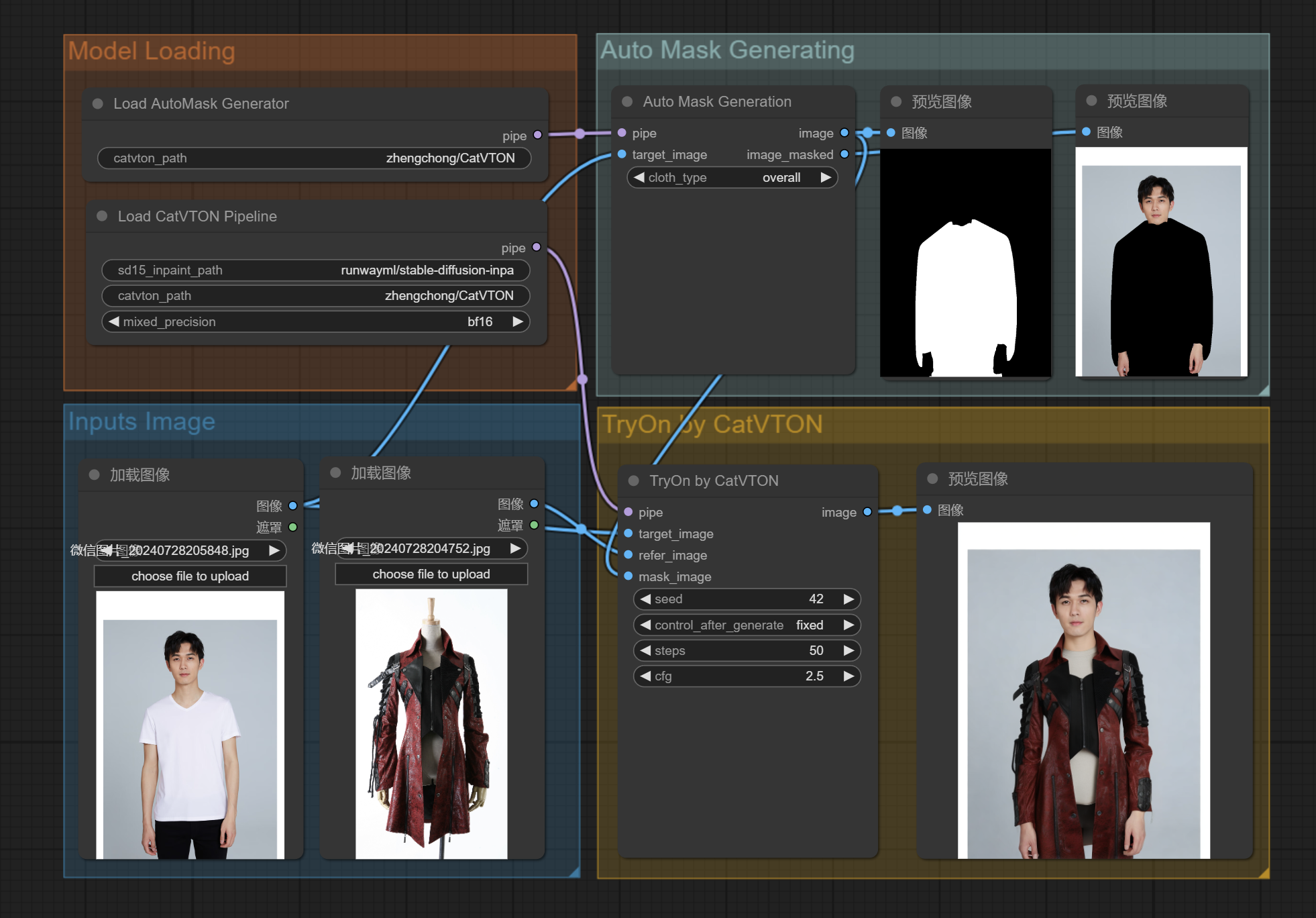Edit catvton_path in Load AutoMask Generator
Image resolution: width=1316 pixels, height=918 pixels.
pyautogui.click(x=315, y=158)
